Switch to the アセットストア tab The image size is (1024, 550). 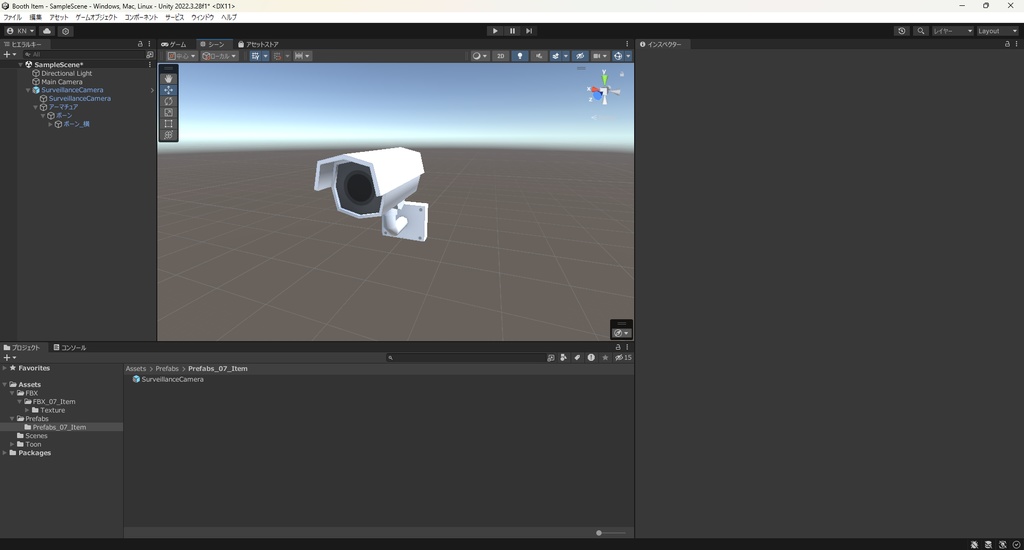pos(259,44)
